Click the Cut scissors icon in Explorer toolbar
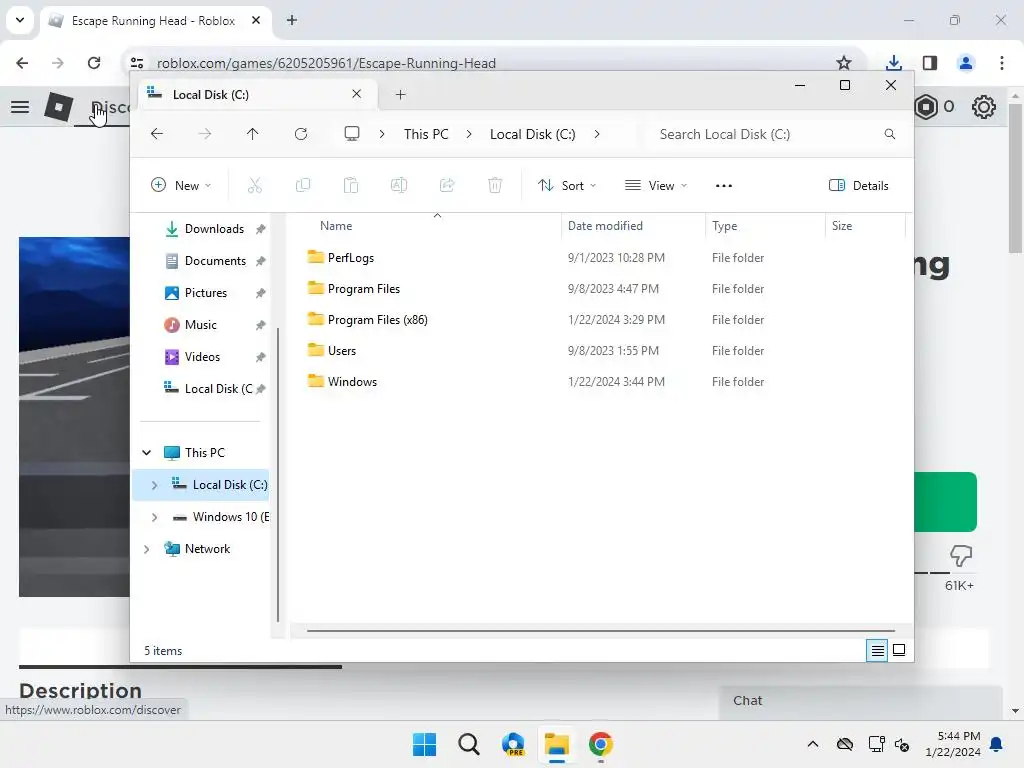 (x=255, y=185)
